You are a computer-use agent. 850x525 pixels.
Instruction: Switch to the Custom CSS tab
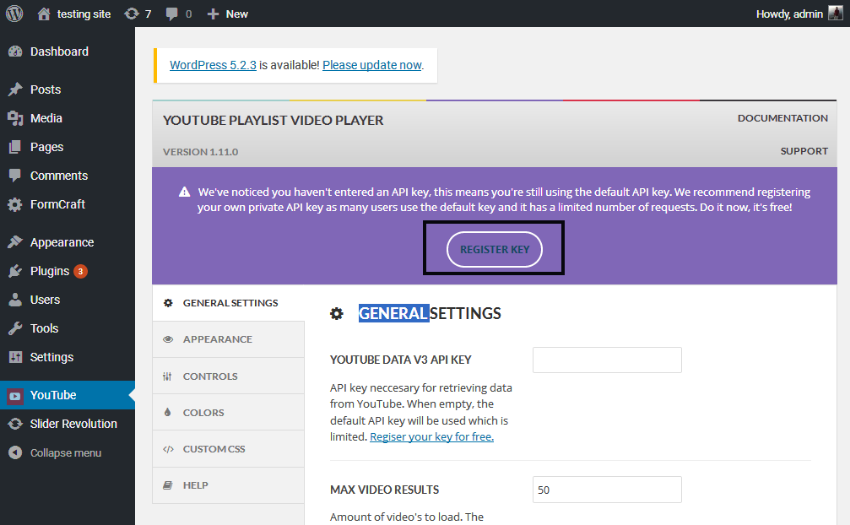228,449
